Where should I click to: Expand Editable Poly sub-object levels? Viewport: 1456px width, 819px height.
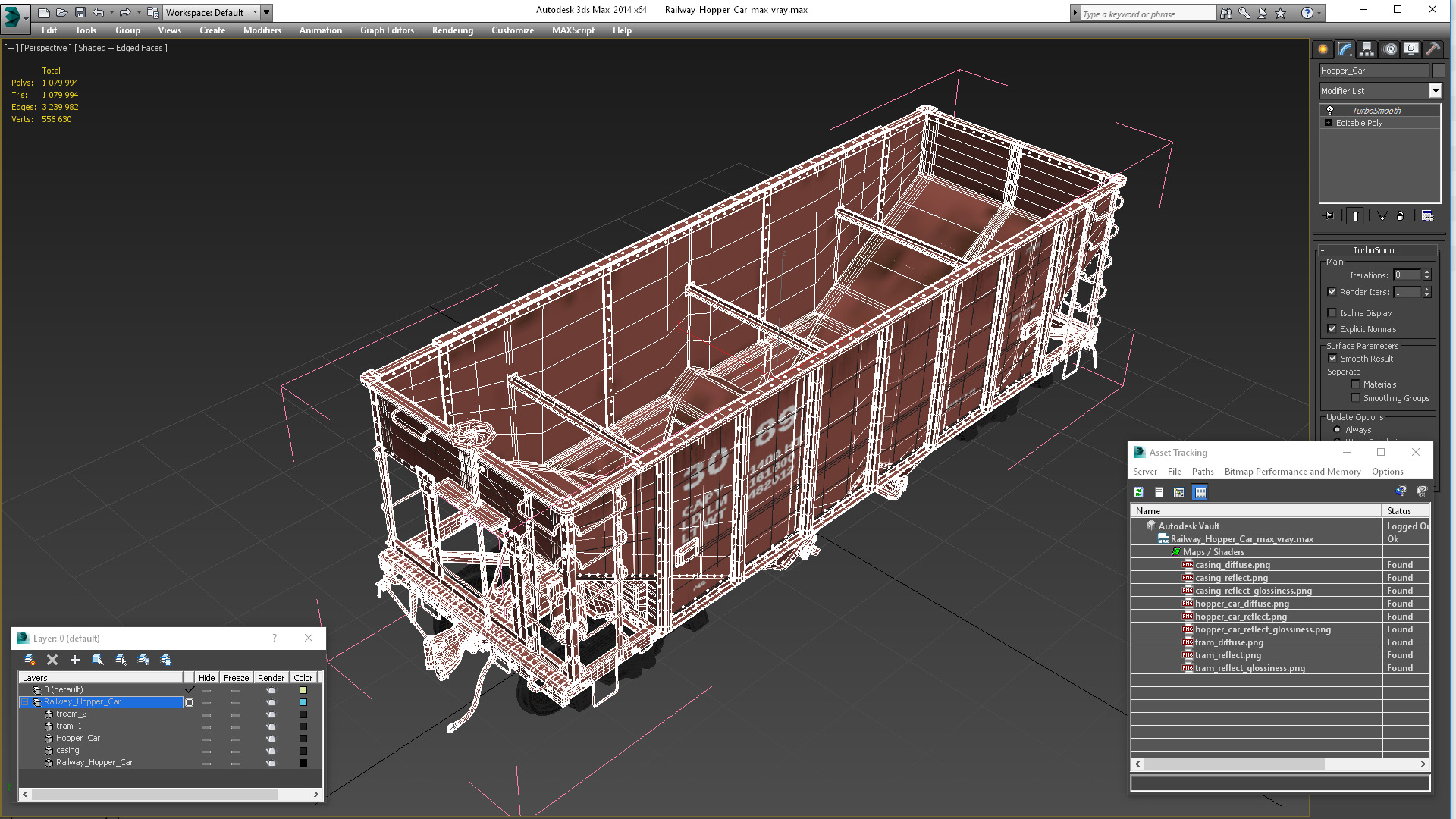[1329, 123]
